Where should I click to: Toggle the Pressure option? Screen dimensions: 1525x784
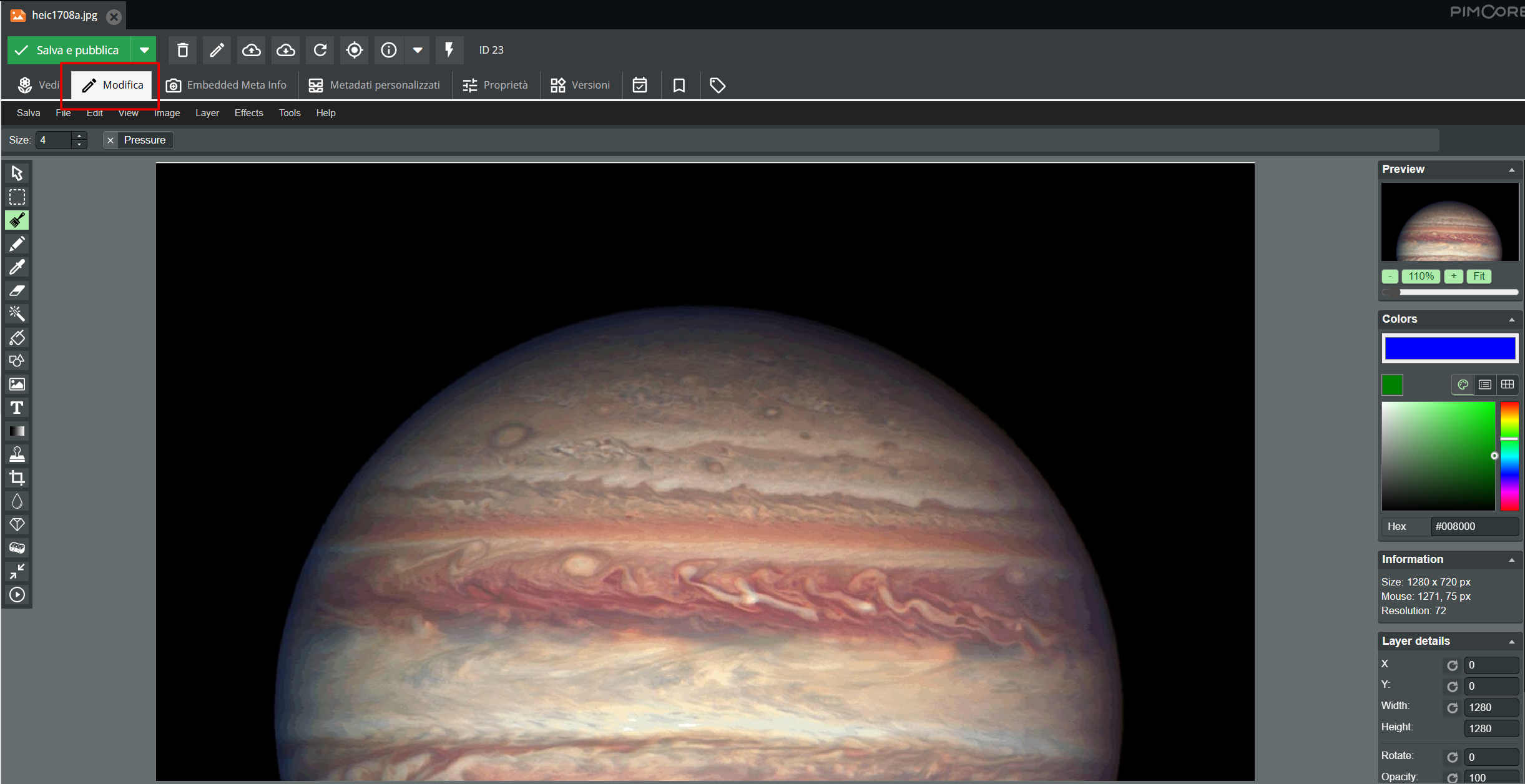coord(138,140)
